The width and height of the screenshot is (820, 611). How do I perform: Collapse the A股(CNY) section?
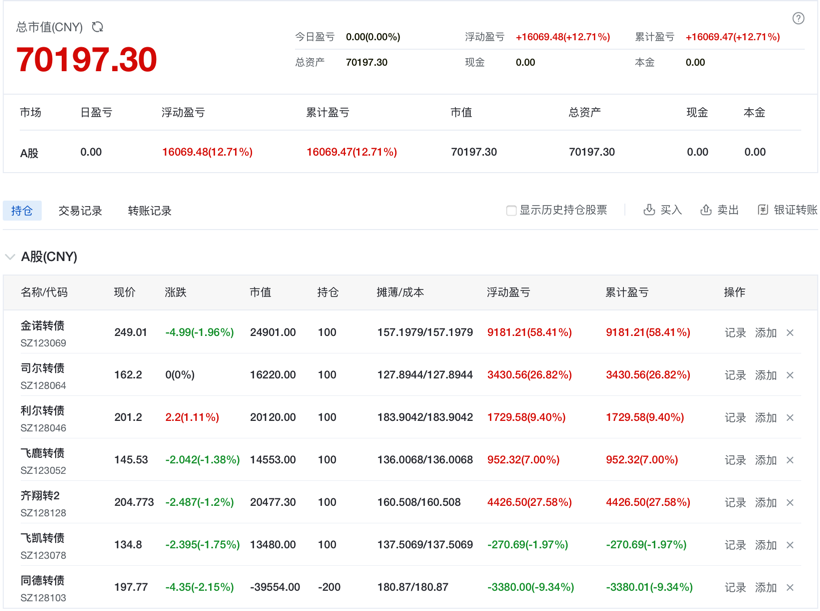pyautogui.click(x=10, y=257)
